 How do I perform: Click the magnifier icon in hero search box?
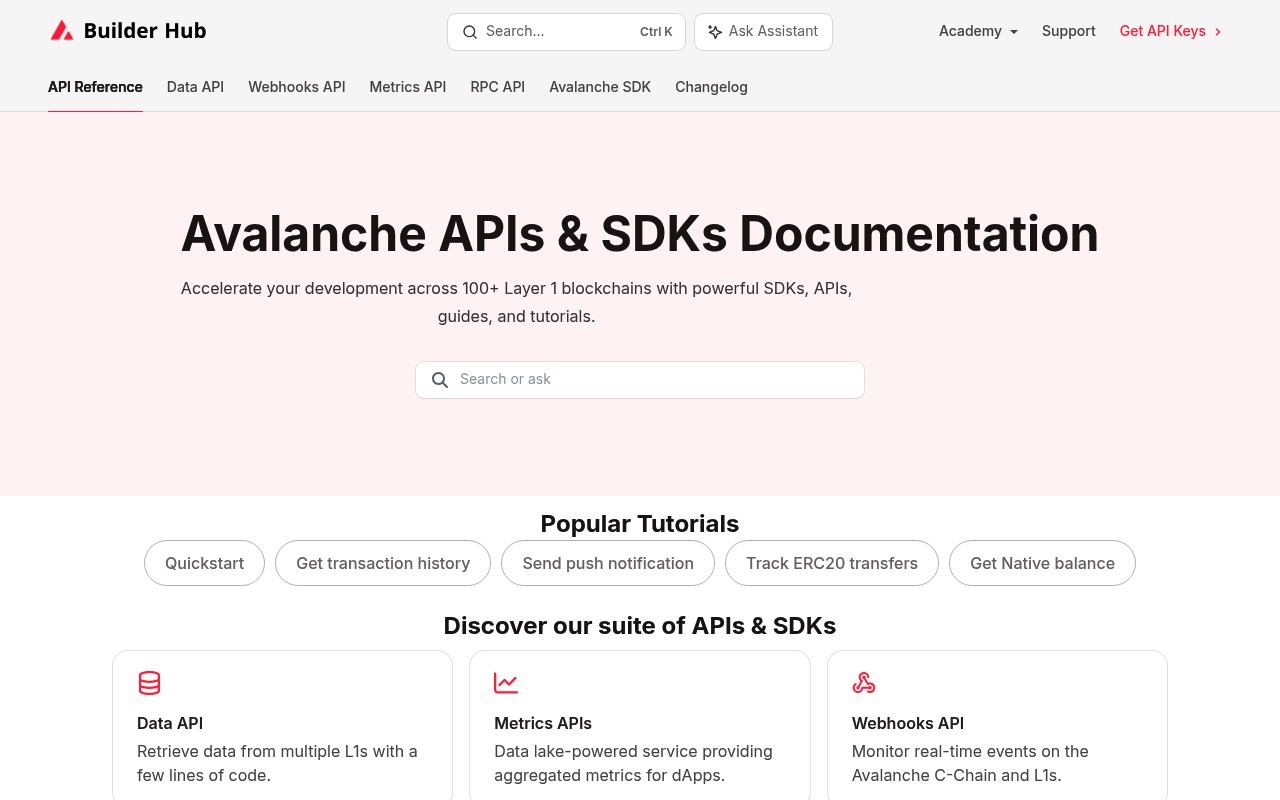click(440, 380)
